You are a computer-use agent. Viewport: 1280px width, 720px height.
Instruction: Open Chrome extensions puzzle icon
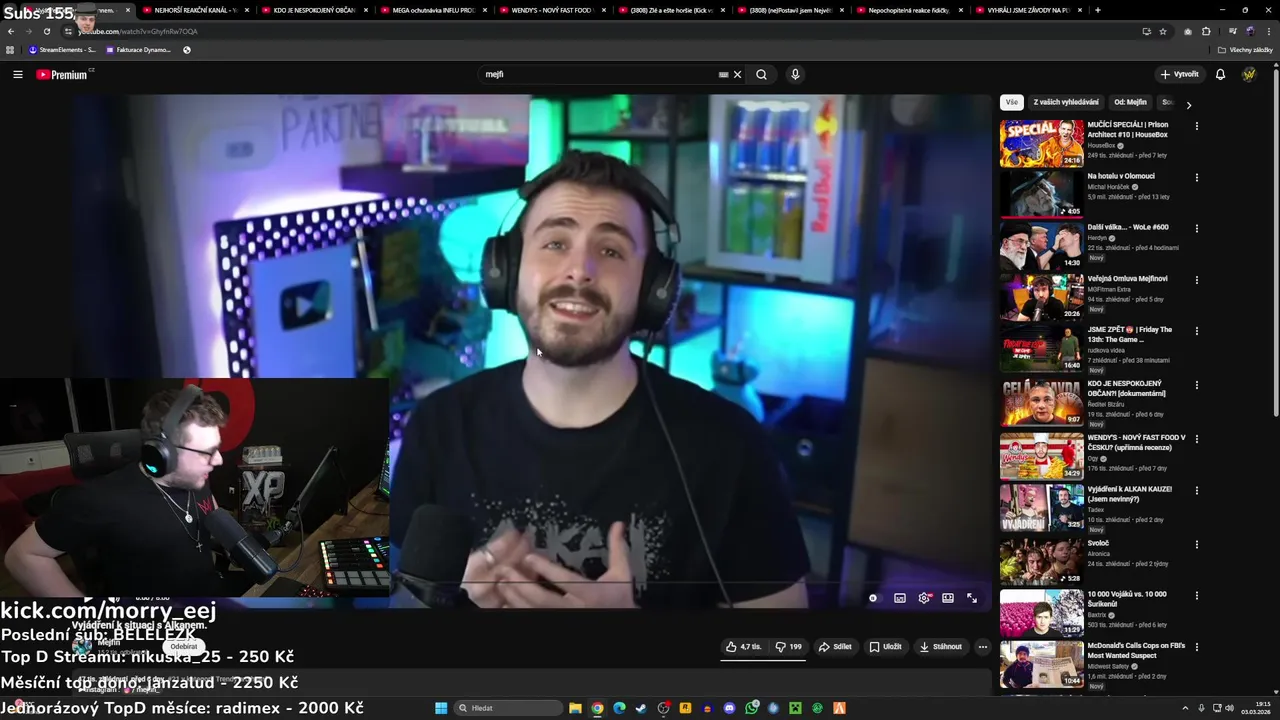[x=1206, y=31]
